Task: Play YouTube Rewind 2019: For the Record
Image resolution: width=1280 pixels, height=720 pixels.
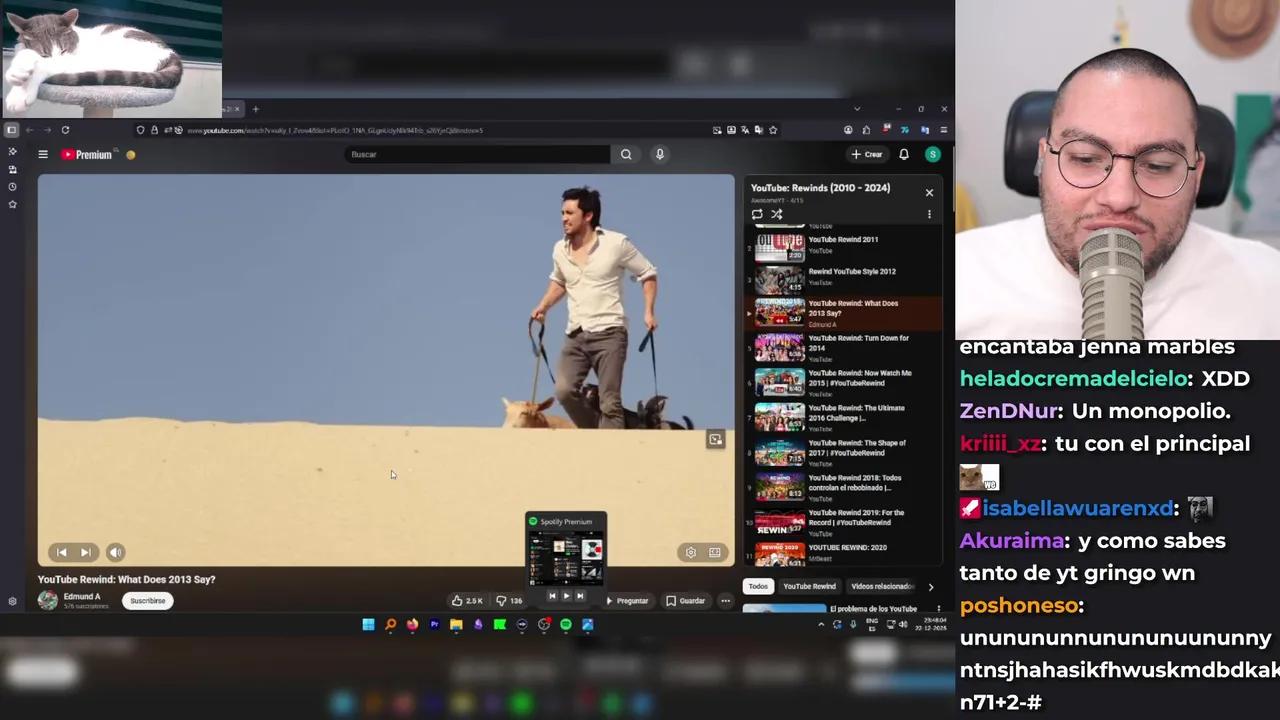Action: click(x=844, y=523)
